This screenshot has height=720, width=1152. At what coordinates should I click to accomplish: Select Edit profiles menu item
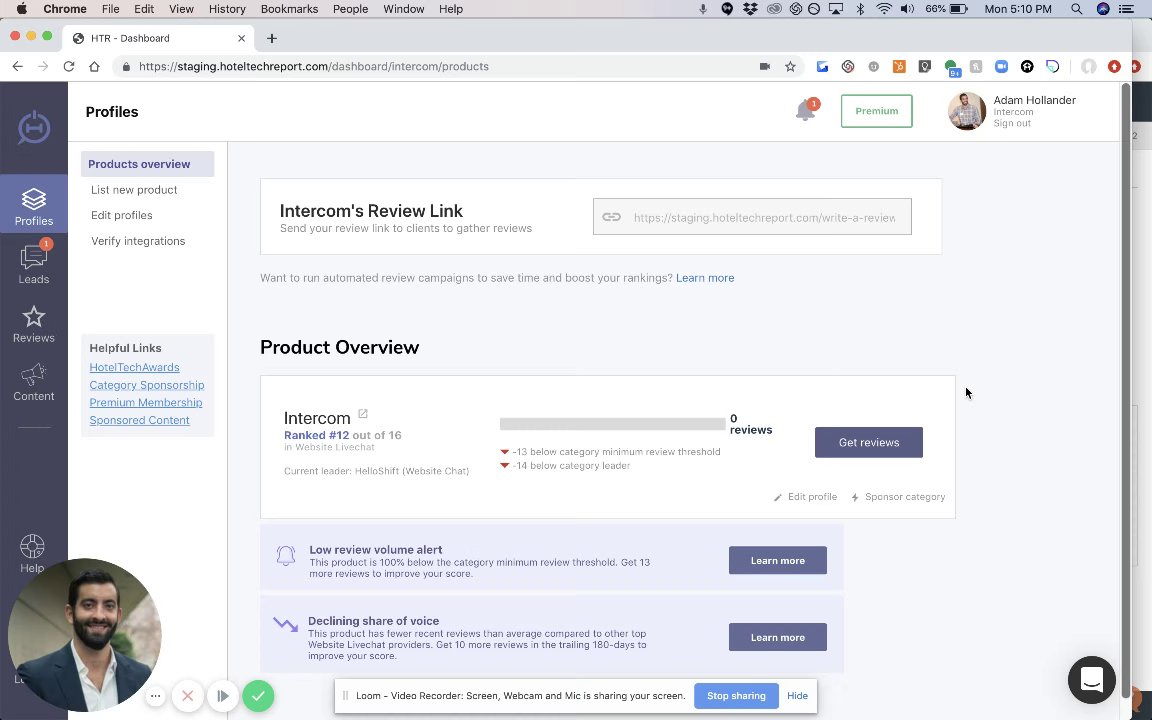click(x=122, y=215)
